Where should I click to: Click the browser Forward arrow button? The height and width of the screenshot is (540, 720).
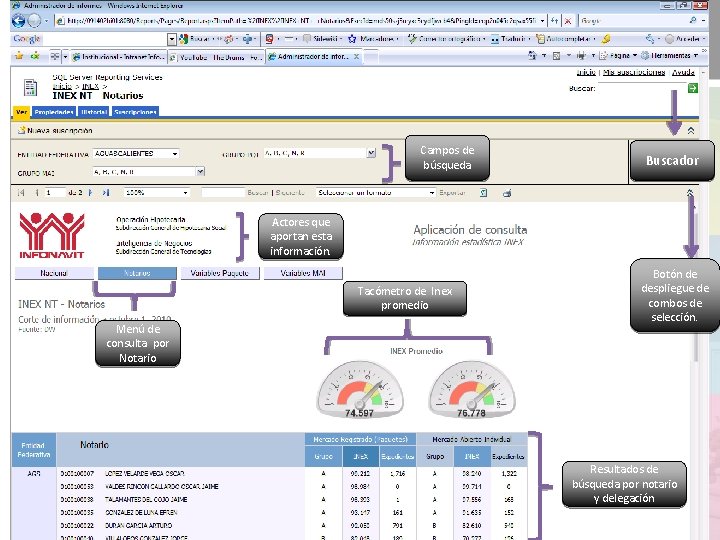(x=34, y=21)
